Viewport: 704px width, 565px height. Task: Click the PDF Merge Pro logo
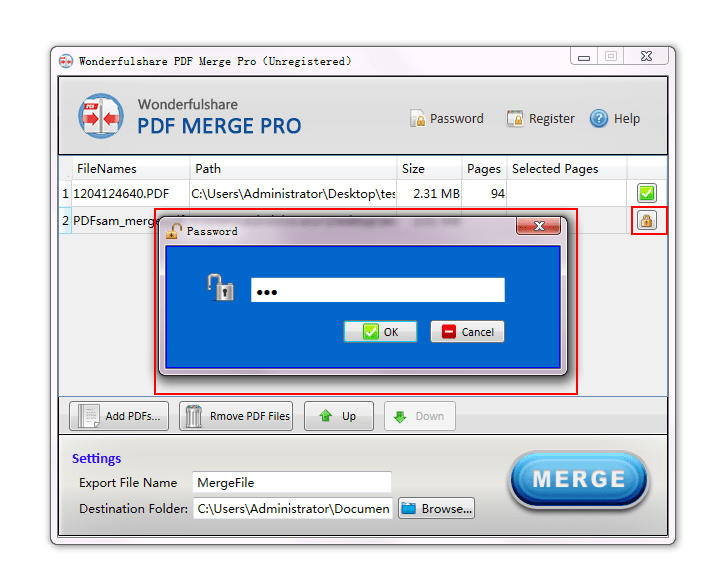pyautogui.click(x=101, y=116)
